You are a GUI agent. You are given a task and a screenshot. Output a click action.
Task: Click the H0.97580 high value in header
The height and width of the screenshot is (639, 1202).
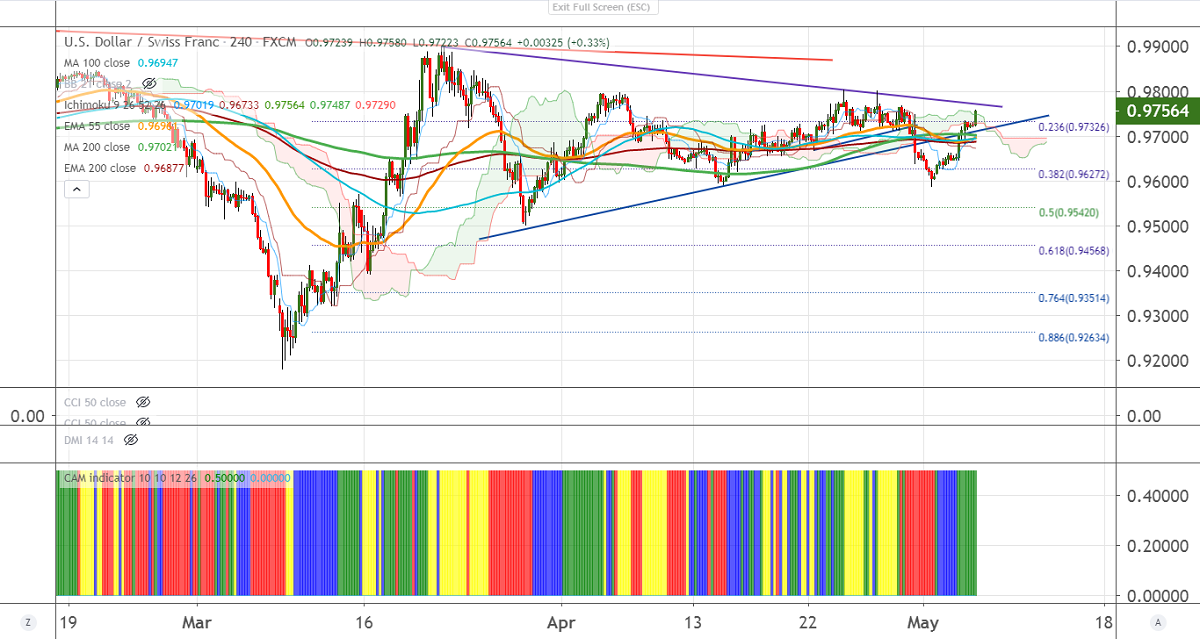tap(381, 43)
